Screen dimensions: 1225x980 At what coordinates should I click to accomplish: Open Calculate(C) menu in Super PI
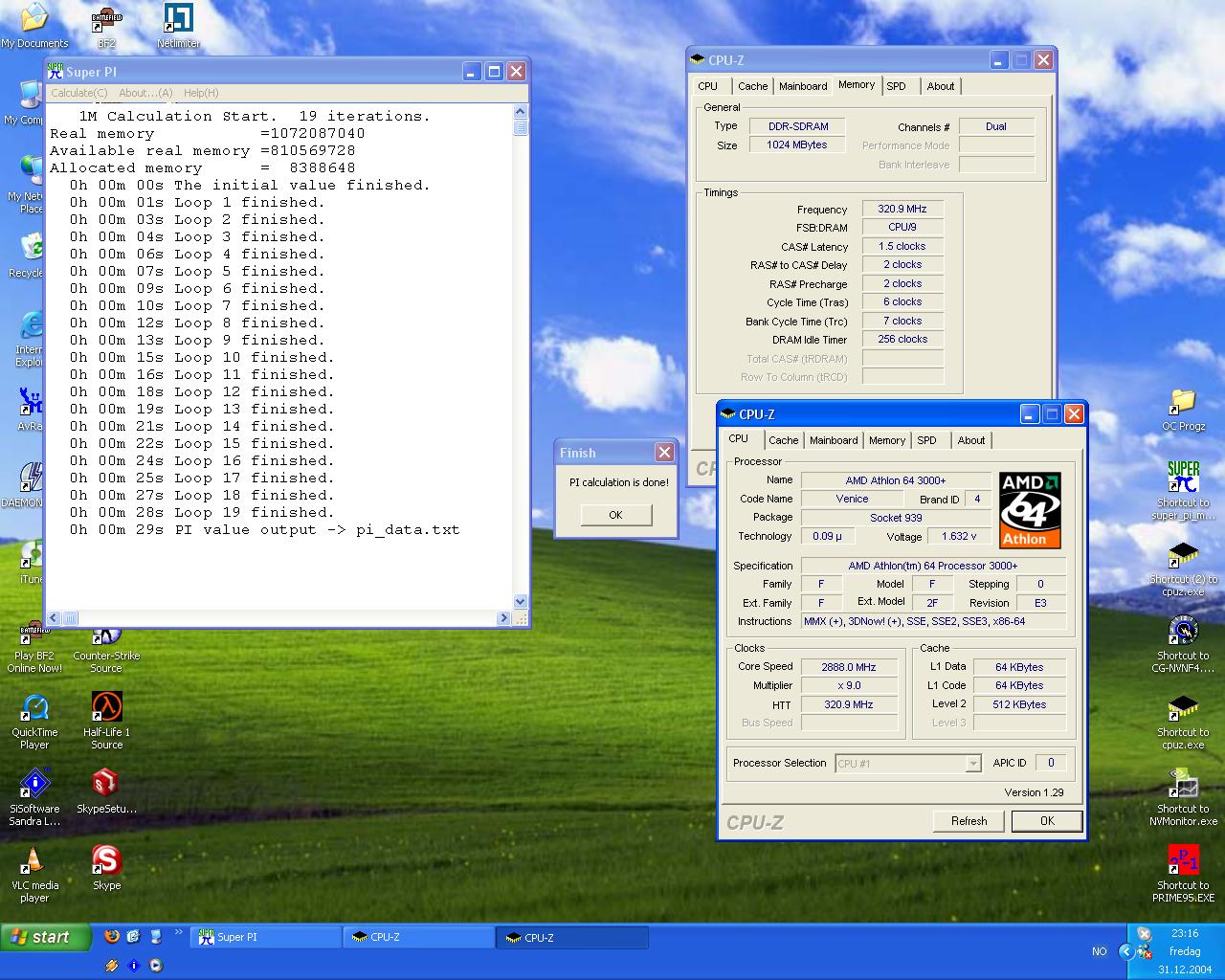click(x=78, y=93)
